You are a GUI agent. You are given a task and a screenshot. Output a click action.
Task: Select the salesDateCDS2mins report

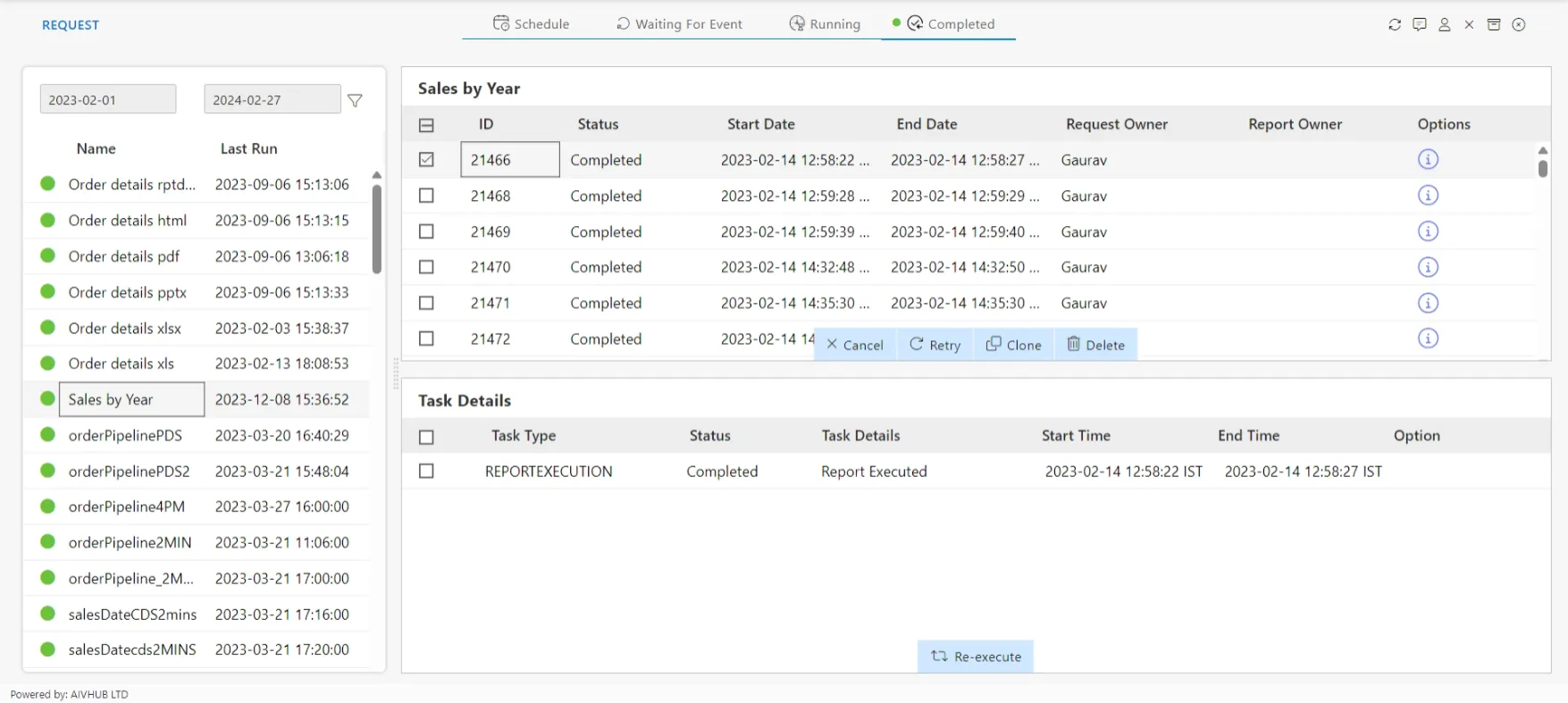click(x=132, y=614)
